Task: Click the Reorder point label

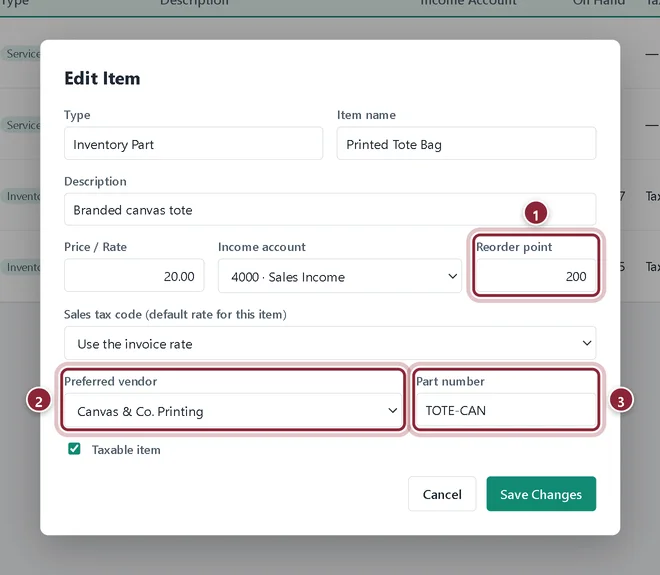Action: tap(514, 247)
